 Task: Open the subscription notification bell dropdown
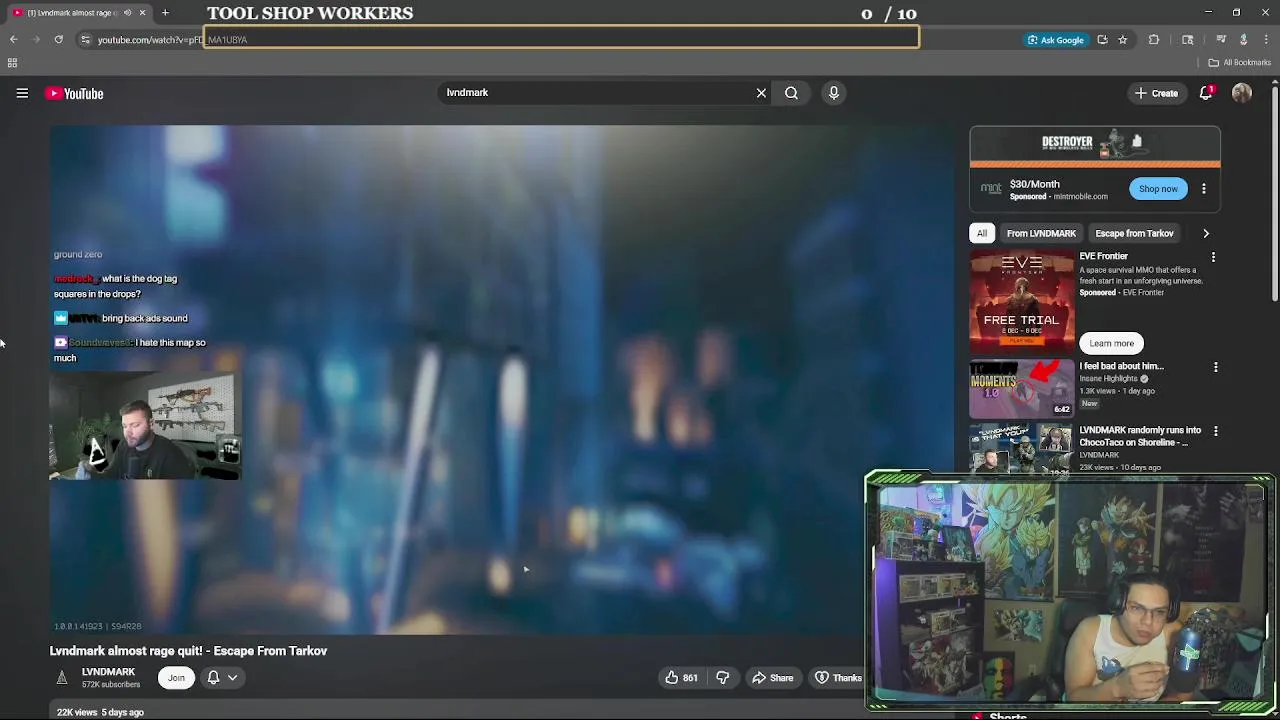point(222,678)
